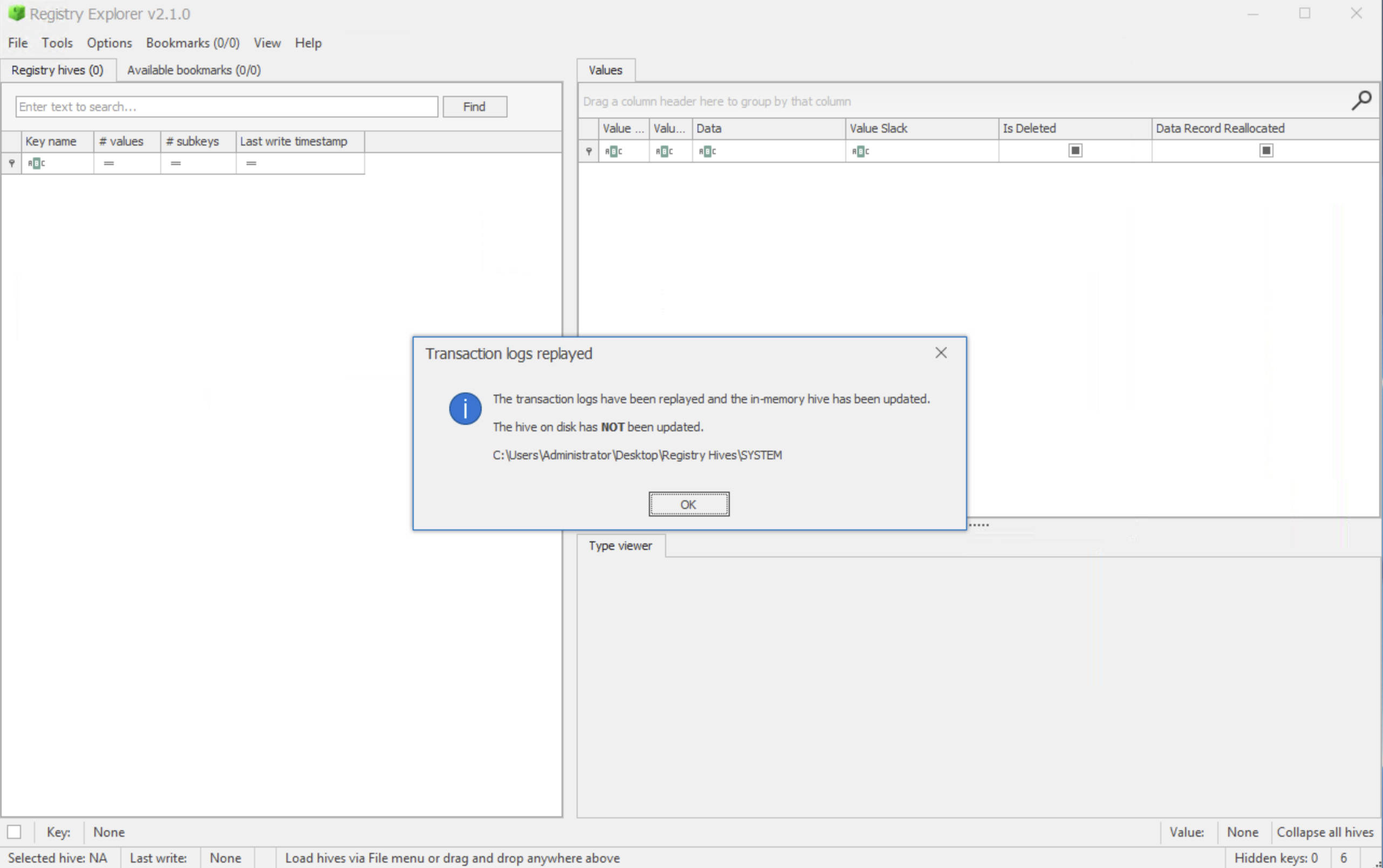The image size is (1383, 868).
Task: Toggle the checkbox next to the Key label
Action: 15,831
